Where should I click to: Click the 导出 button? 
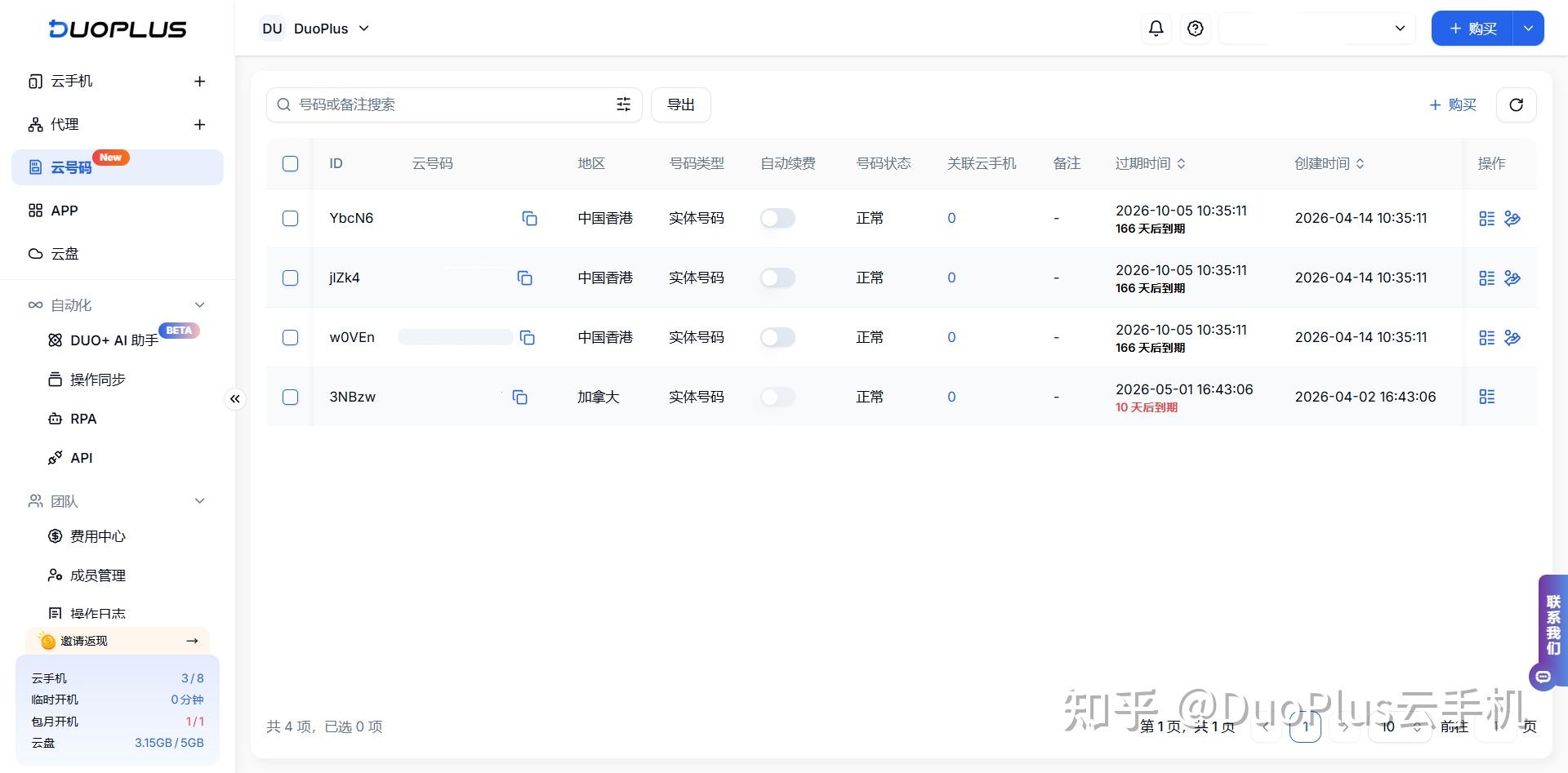point(680,104)
